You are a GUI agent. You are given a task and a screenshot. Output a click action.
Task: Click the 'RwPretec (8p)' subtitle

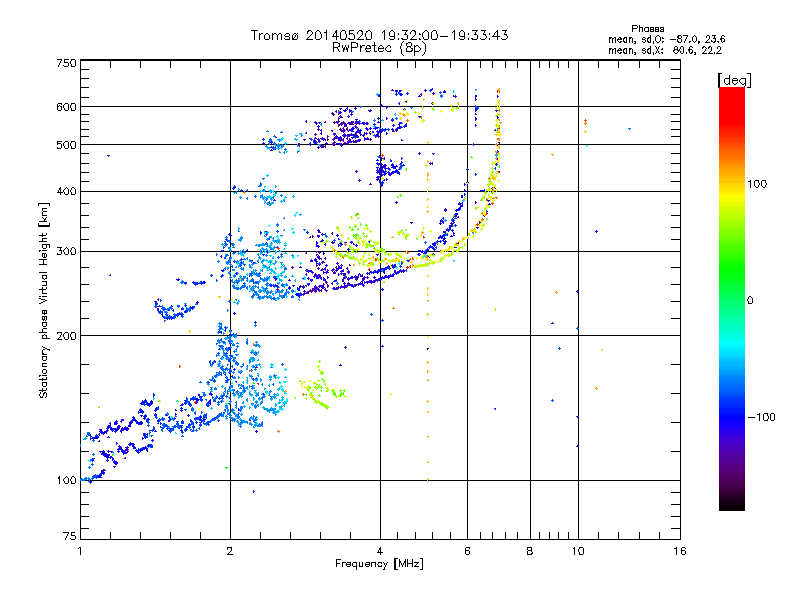click(379, 48)
